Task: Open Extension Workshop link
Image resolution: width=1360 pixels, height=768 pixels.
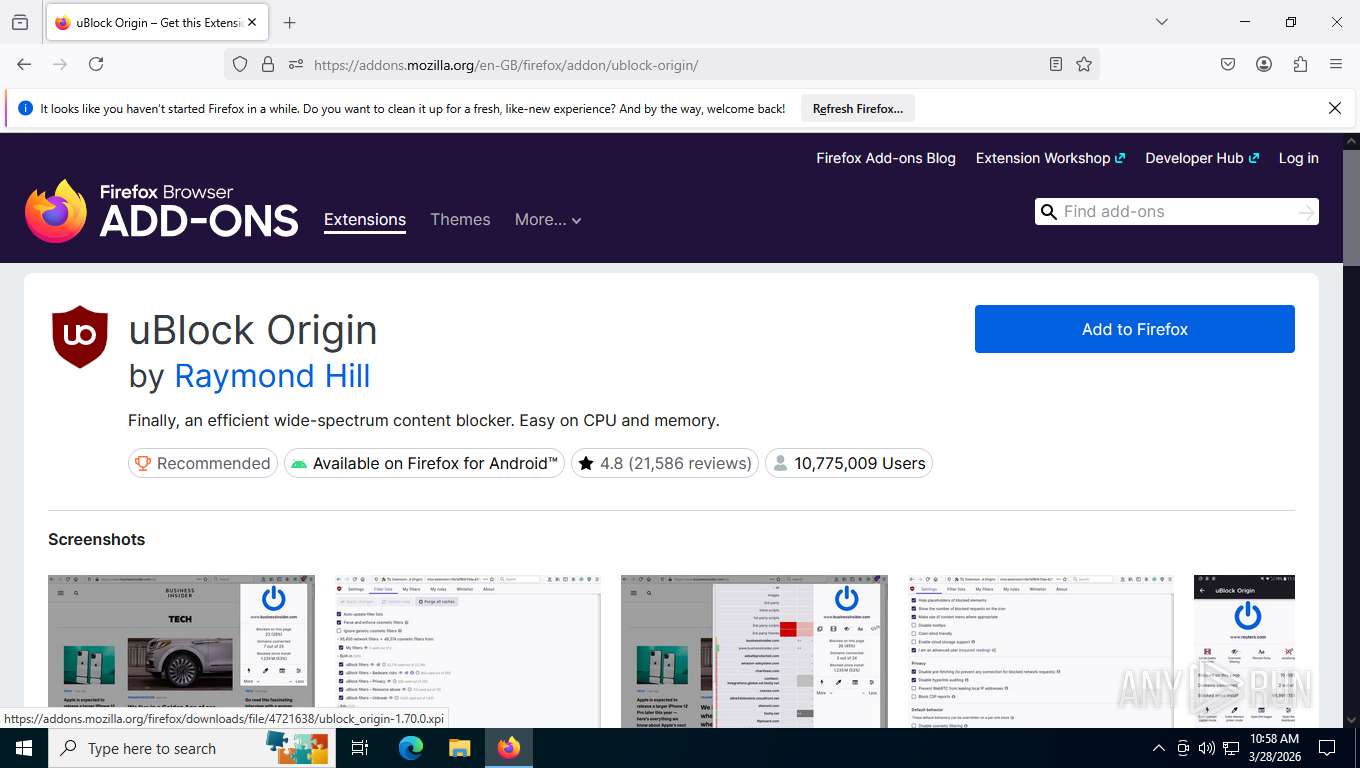Action: [1050, 158]
